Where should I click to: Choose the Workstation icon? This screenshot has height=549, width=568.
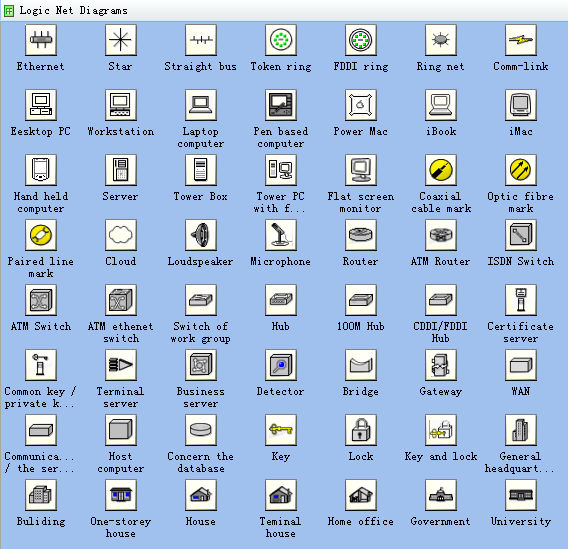point(121,105)
